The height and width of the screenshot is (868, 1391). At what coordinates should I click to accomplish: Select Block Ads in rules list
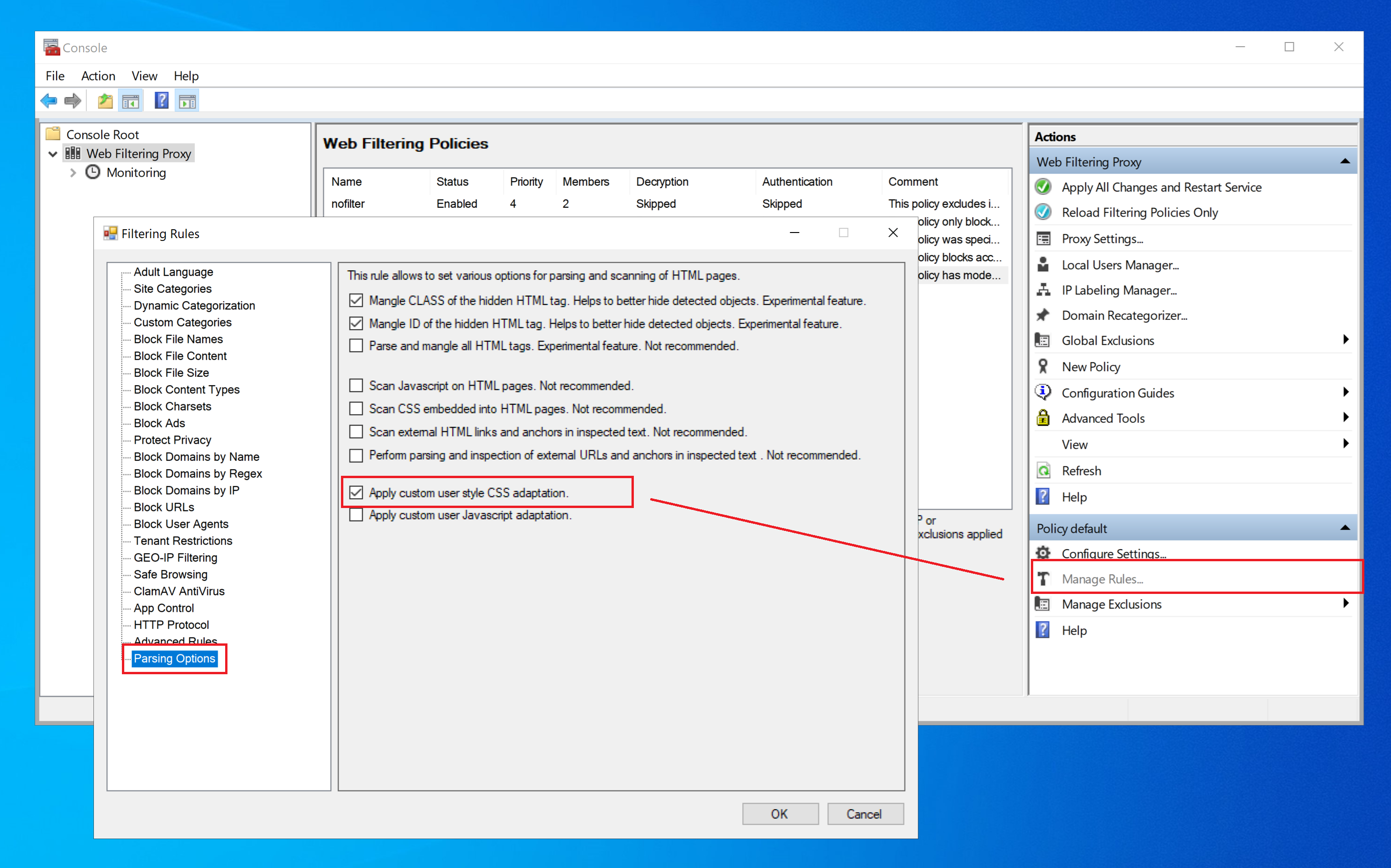tap(159, 423)
